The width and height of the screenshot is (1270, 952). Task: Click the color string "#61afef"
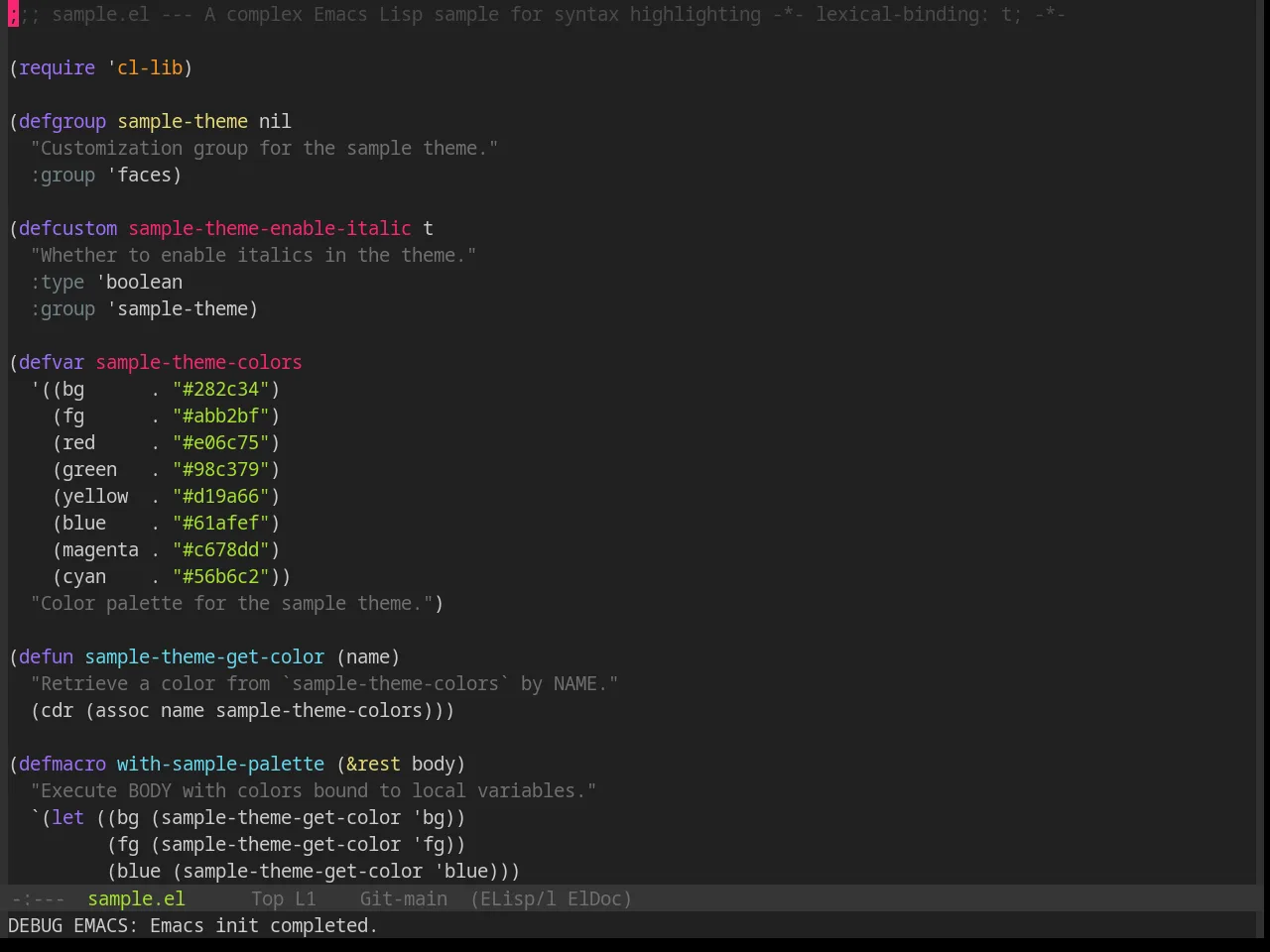click(220, 523)
